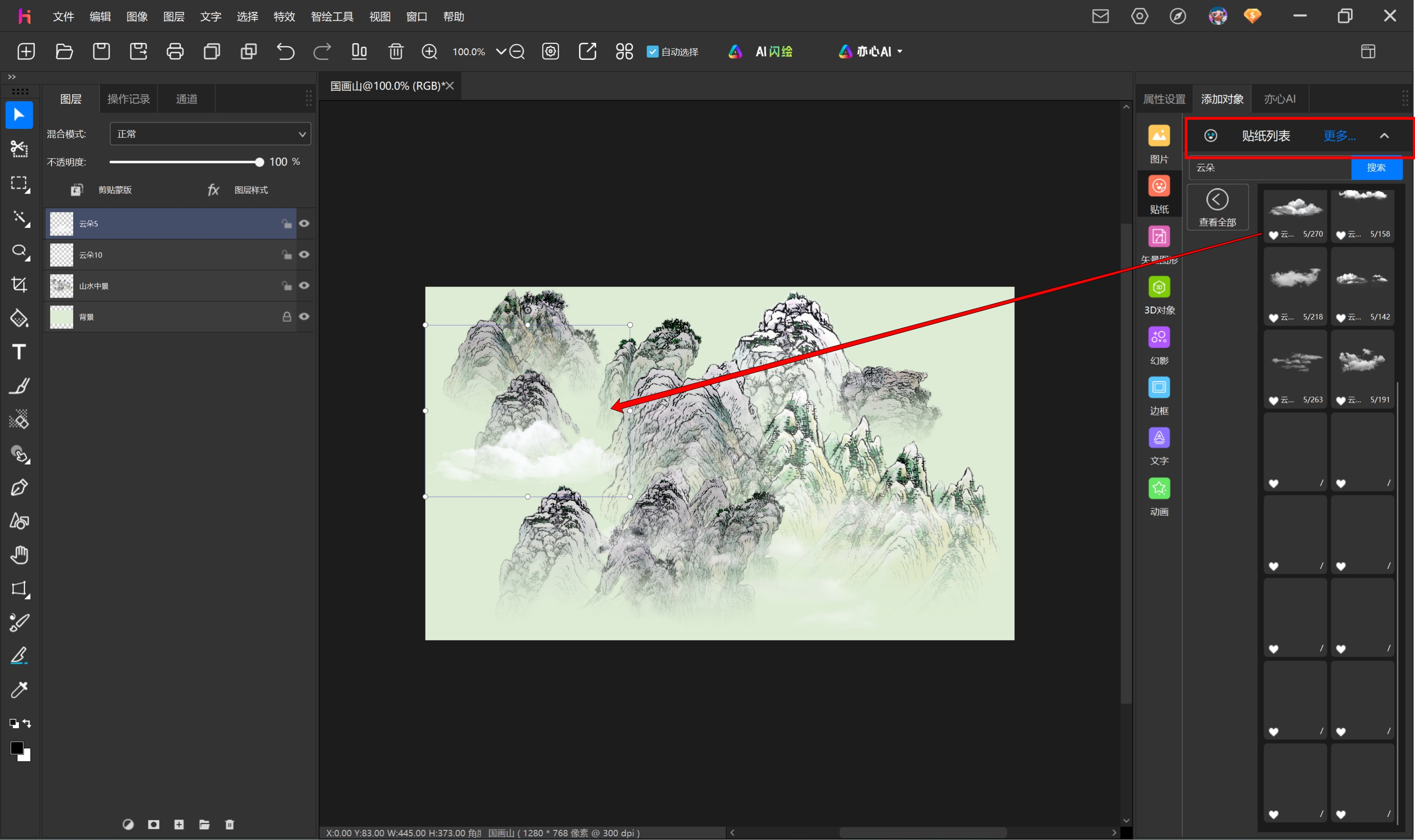This screenshot has width=1415, height=840.
Task: Select the Pen tool
Action: 19,487
